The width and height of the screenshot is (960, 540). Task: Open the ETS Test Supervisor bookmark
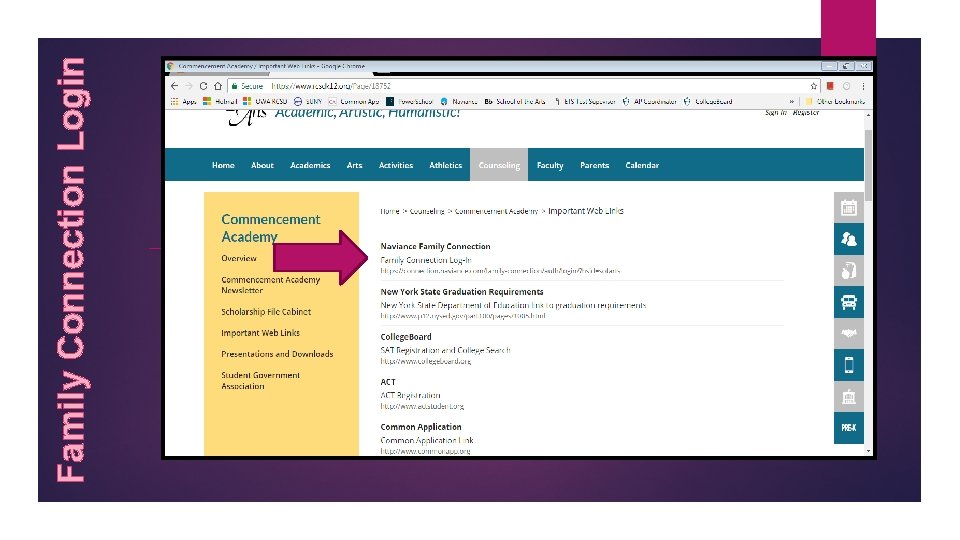click(585, 102)
